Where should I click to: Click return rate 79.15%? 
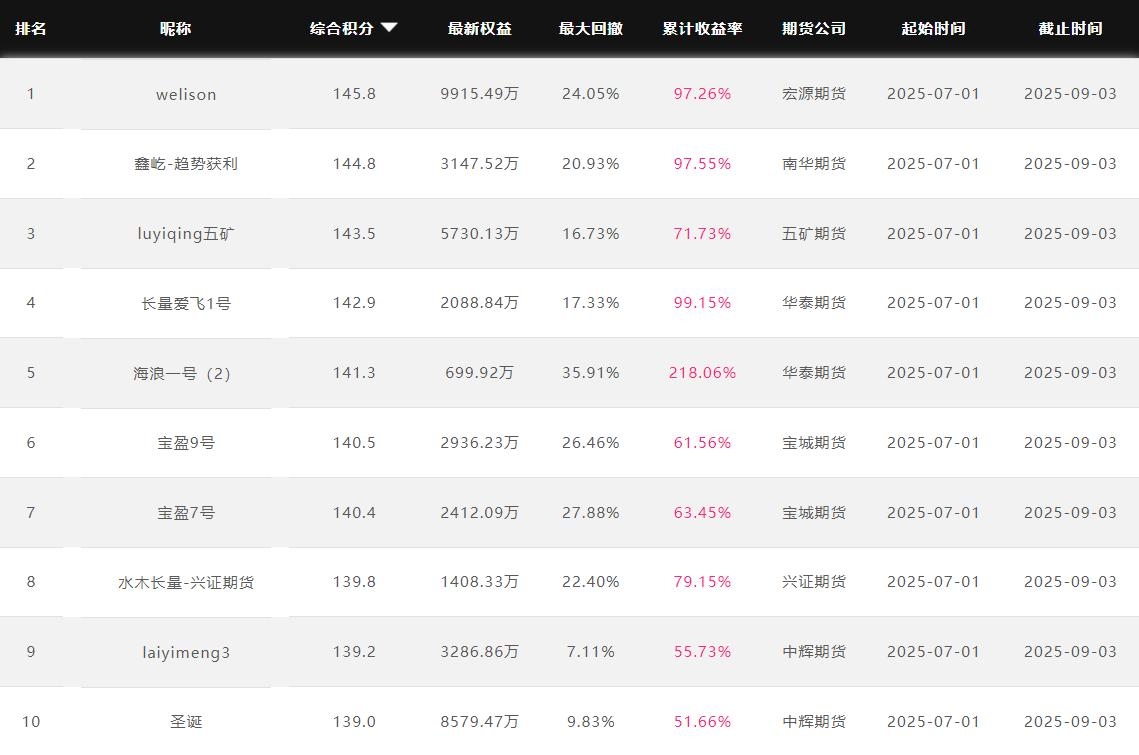[702, 581]
